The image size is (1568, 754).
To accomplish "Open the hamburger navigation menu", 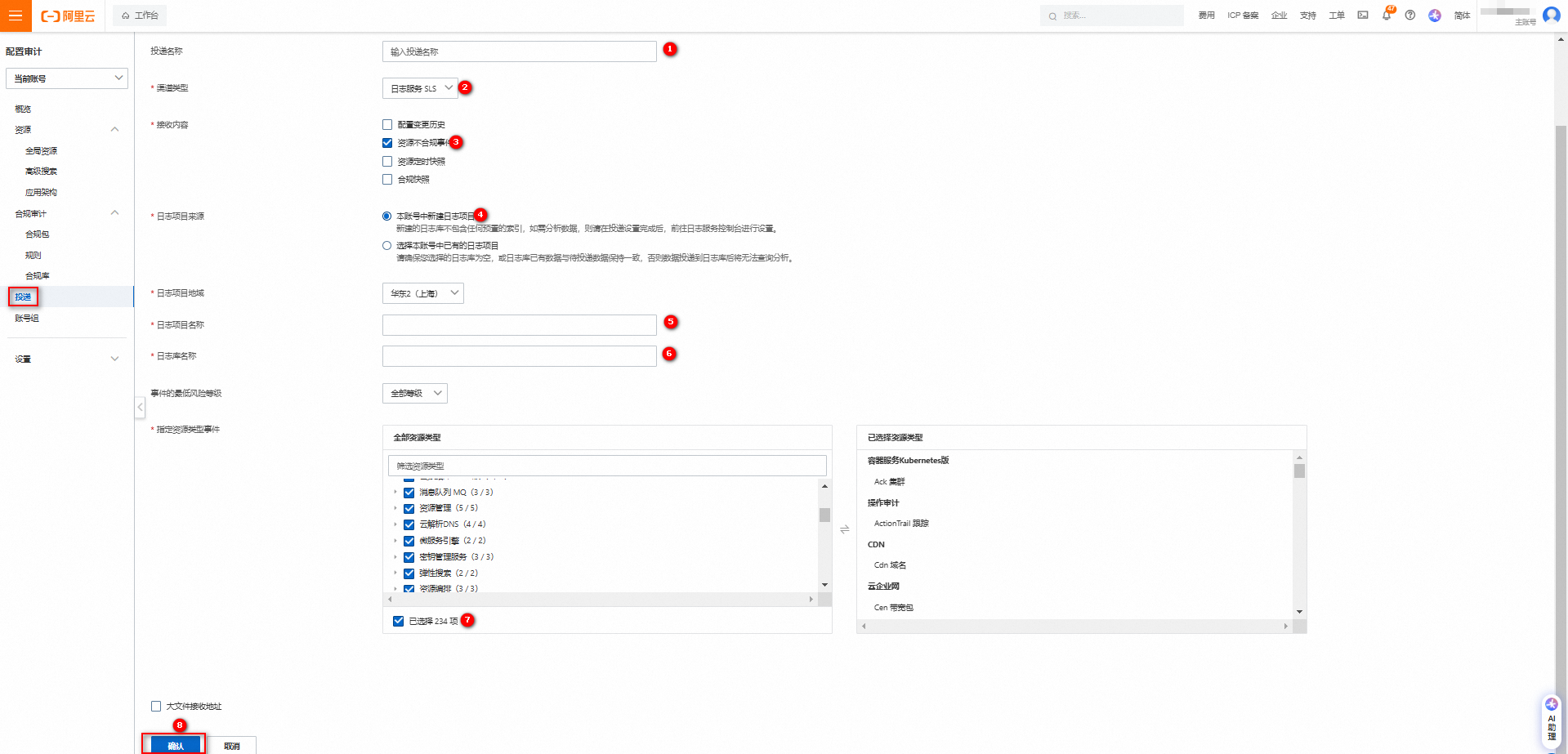I will [16, 16].
